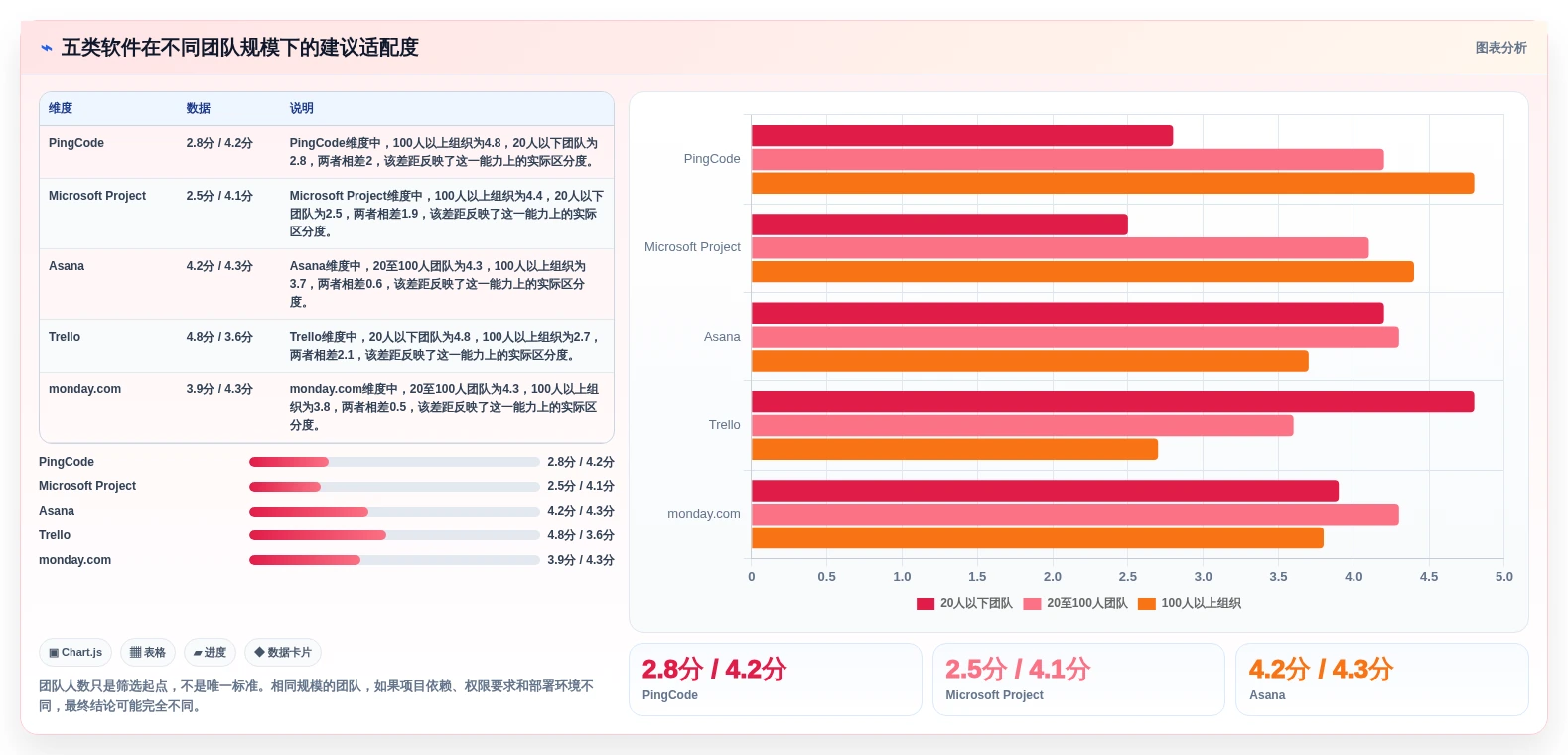Screen dimensions: 1568x755
Task: Toggle the 100人以上组织 legend swatch
Action: click(1146, 604)
